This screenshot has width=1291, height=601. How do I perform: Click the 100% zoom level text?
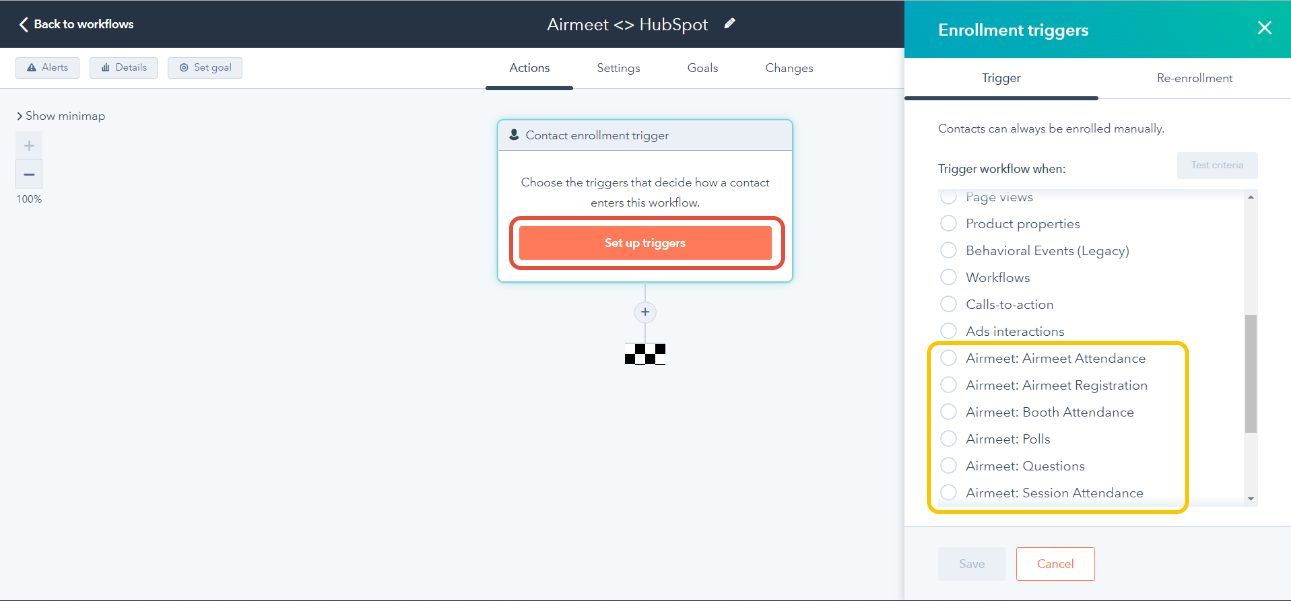pyautogui.click(x=29, y=199)
